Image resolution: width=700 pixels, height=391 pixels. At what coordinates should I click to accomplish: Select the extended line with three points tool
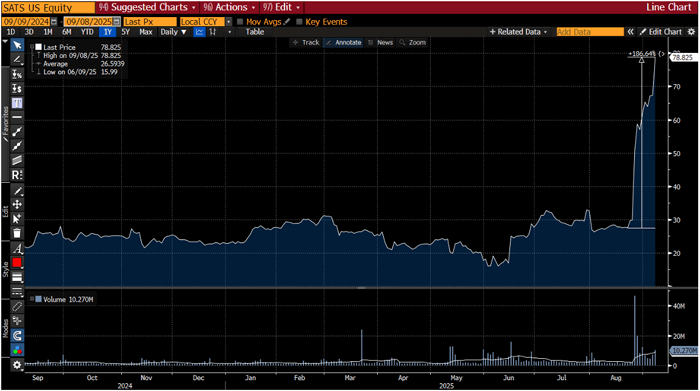17,146
